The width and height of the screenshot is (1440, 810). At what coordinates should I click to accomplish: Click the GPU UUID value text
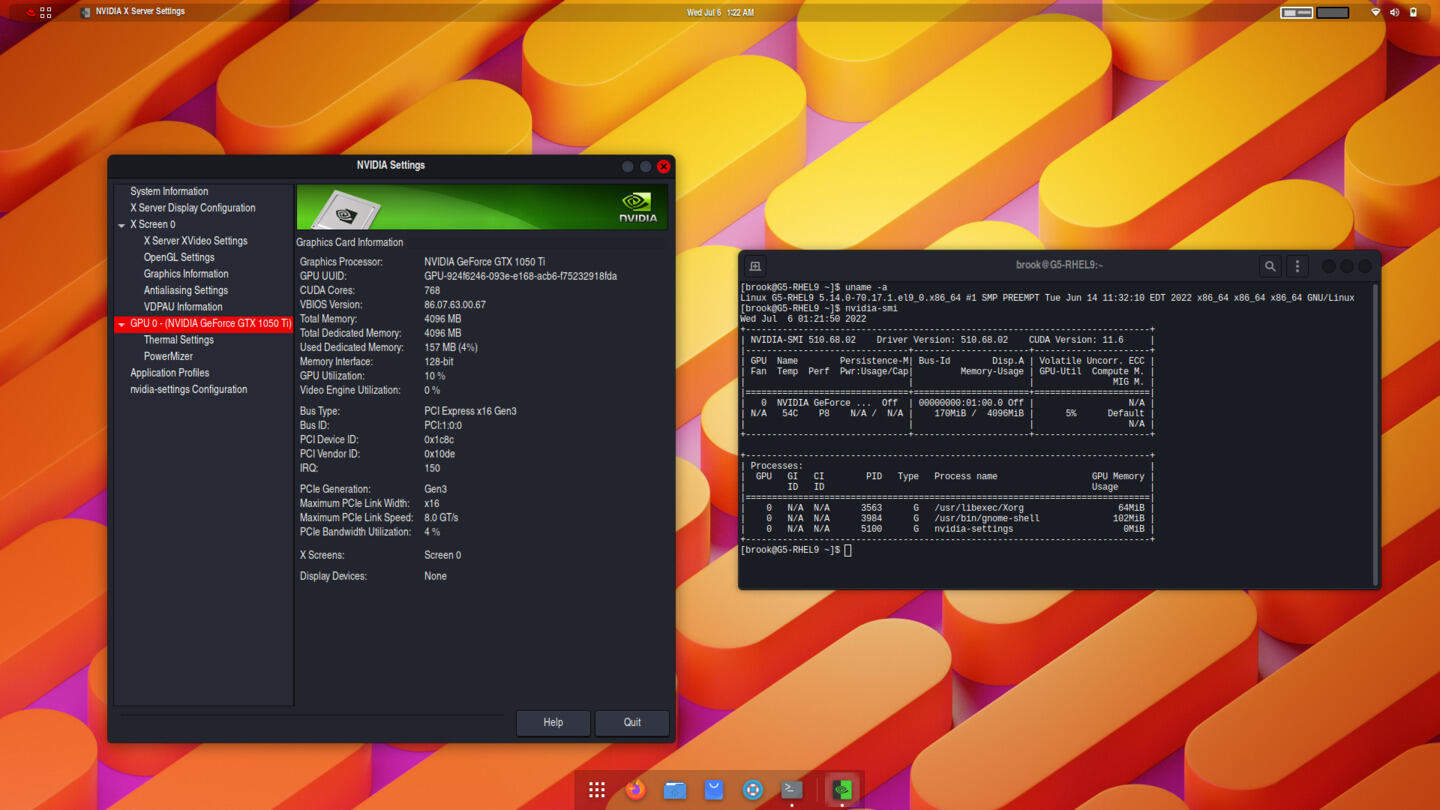tap(520, 276)
